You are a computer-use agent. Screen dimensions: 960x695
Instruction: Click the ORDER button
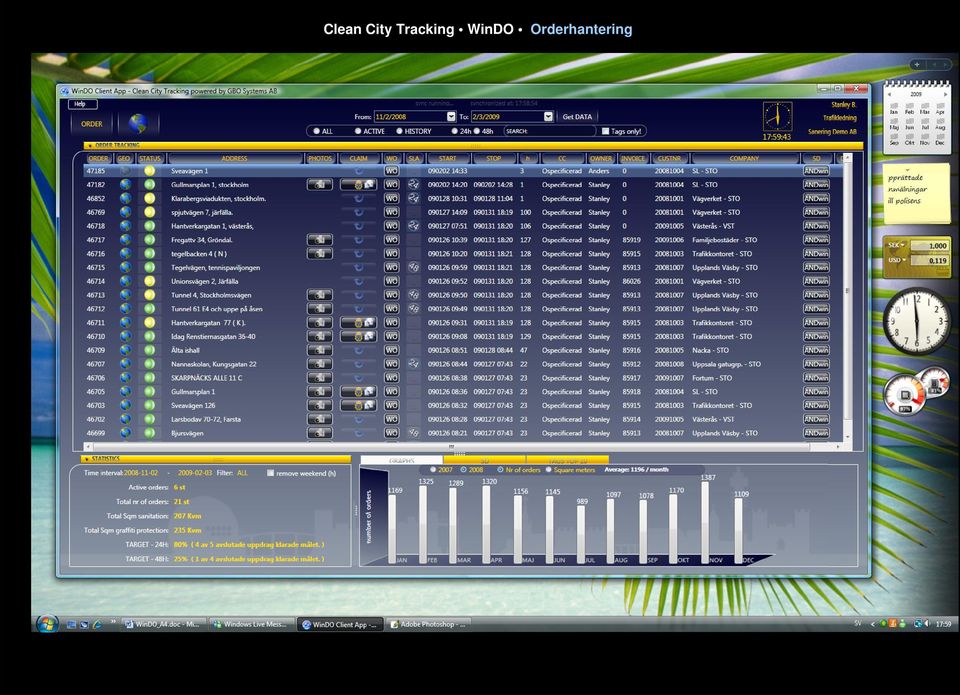tap(92, 124)
